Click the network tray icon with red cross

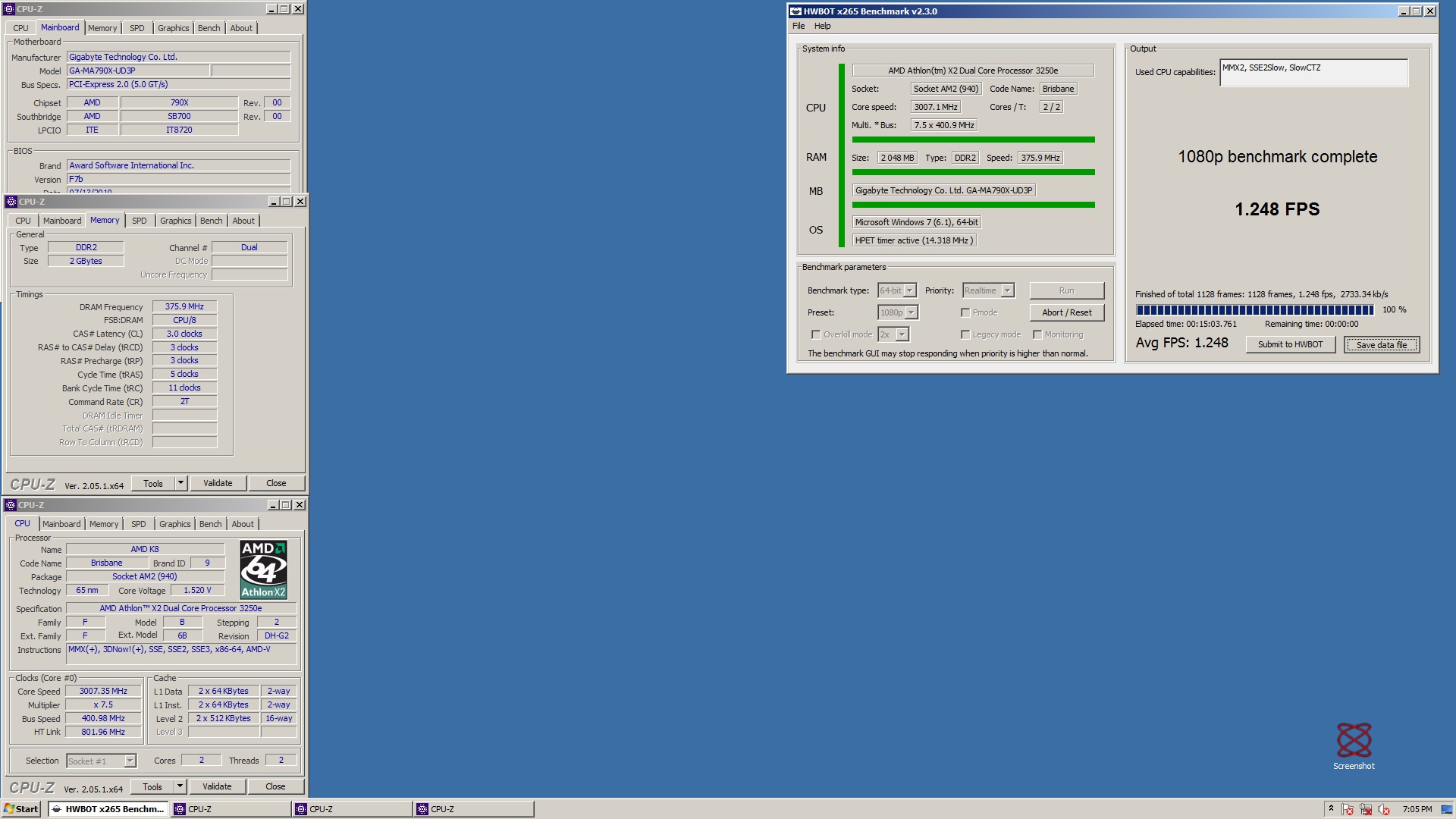[x=1366, y=809]
